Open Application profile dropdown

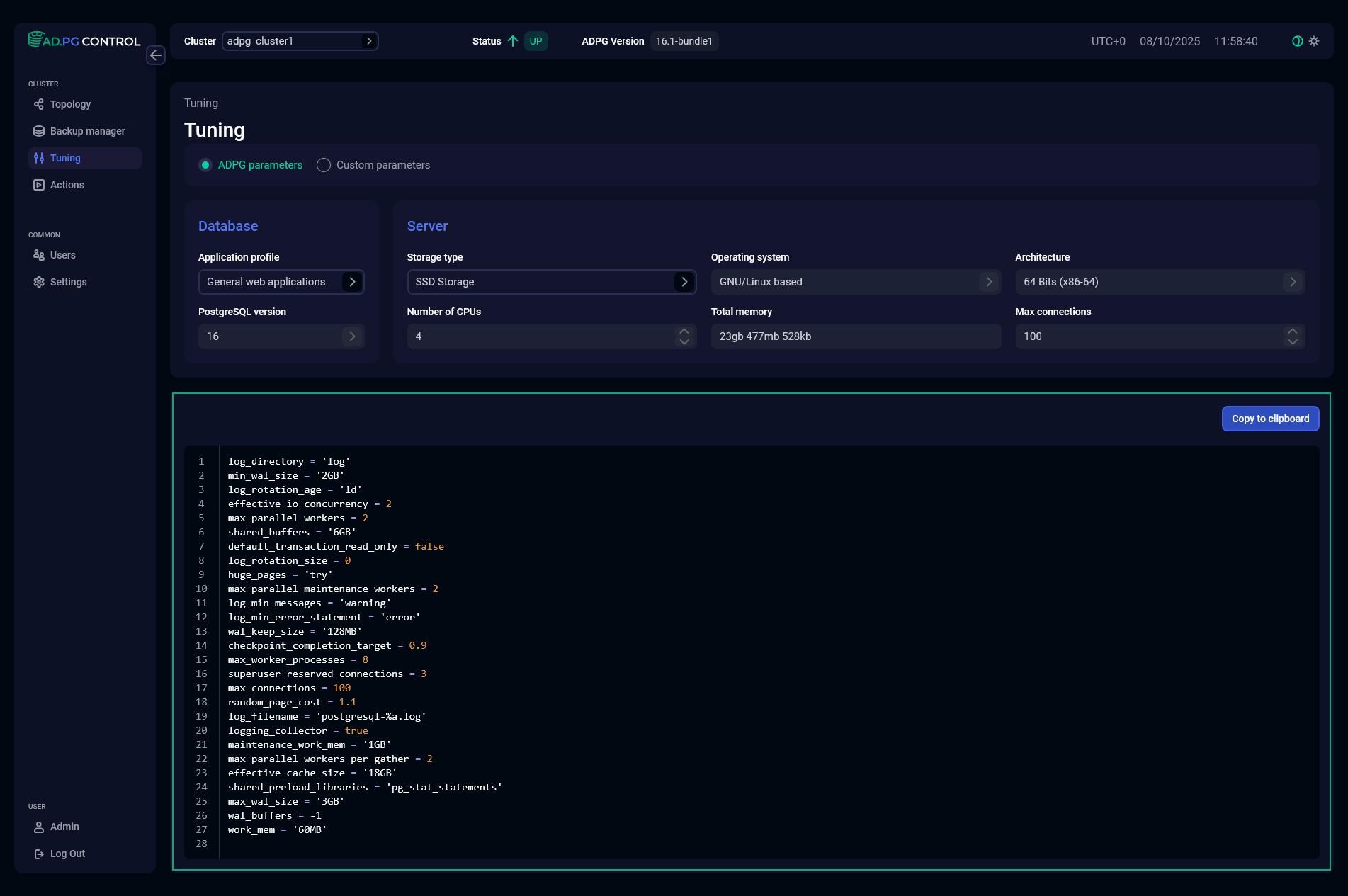281,282
